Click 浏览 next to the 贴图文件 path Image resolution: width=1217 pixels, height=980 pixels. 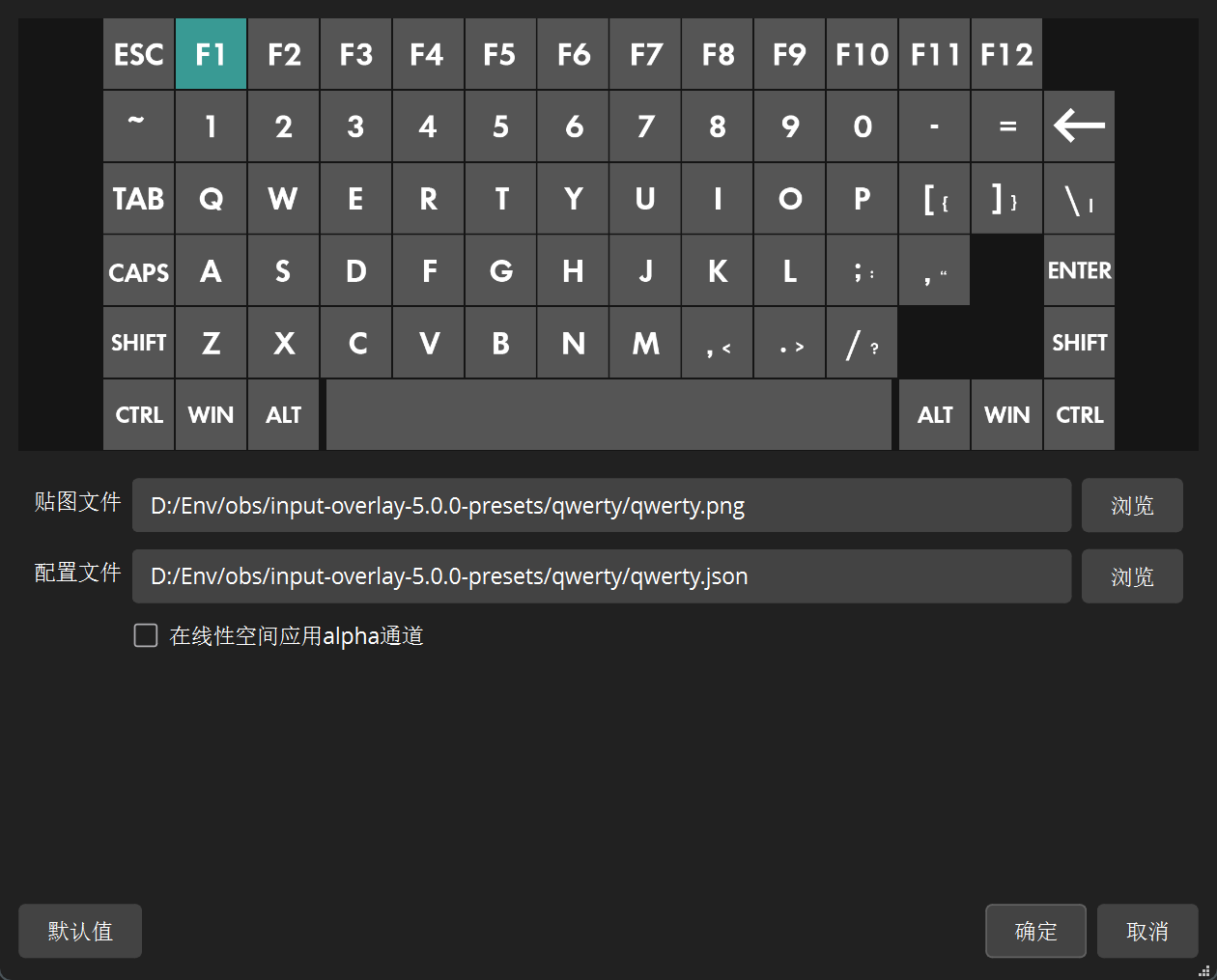(x=1132, y=505)
